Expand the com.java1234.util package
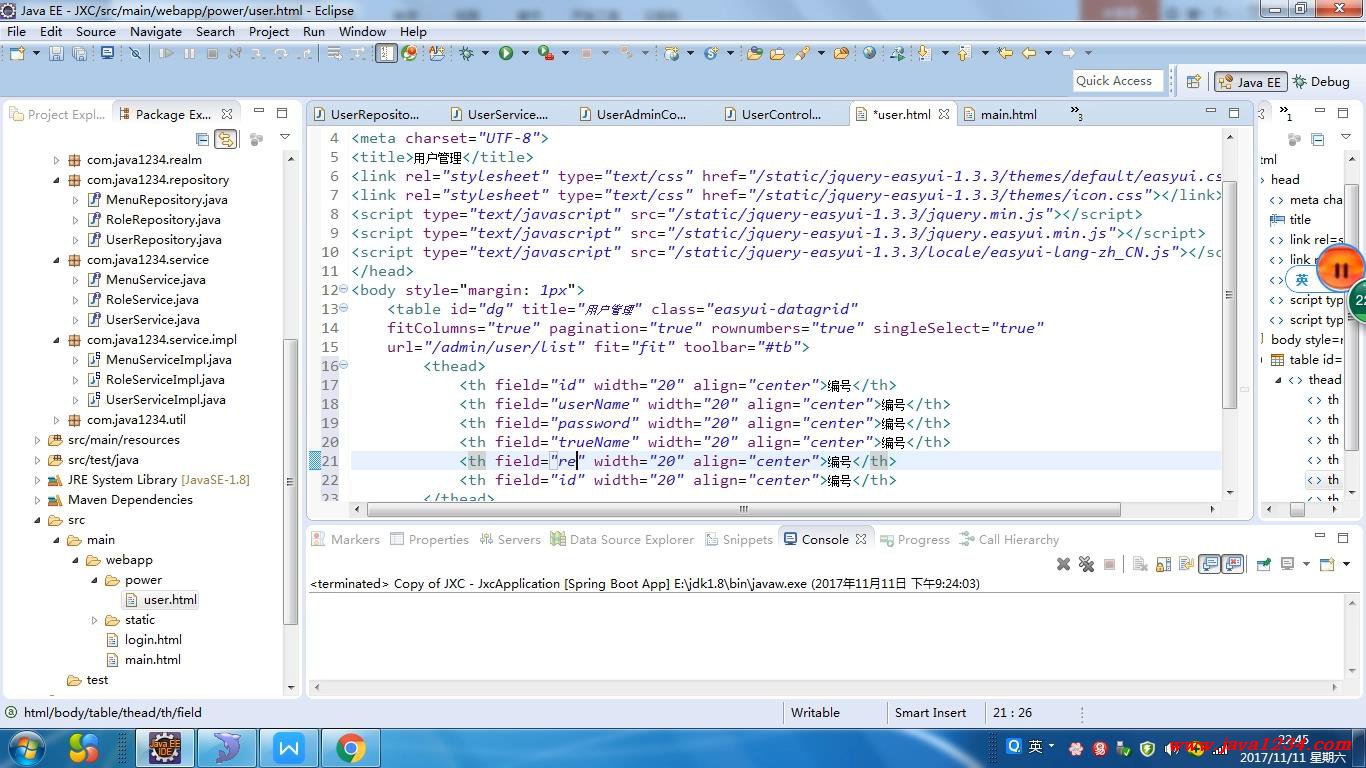This screenshot has height=768, width=1366. click(x=57, y=420)
